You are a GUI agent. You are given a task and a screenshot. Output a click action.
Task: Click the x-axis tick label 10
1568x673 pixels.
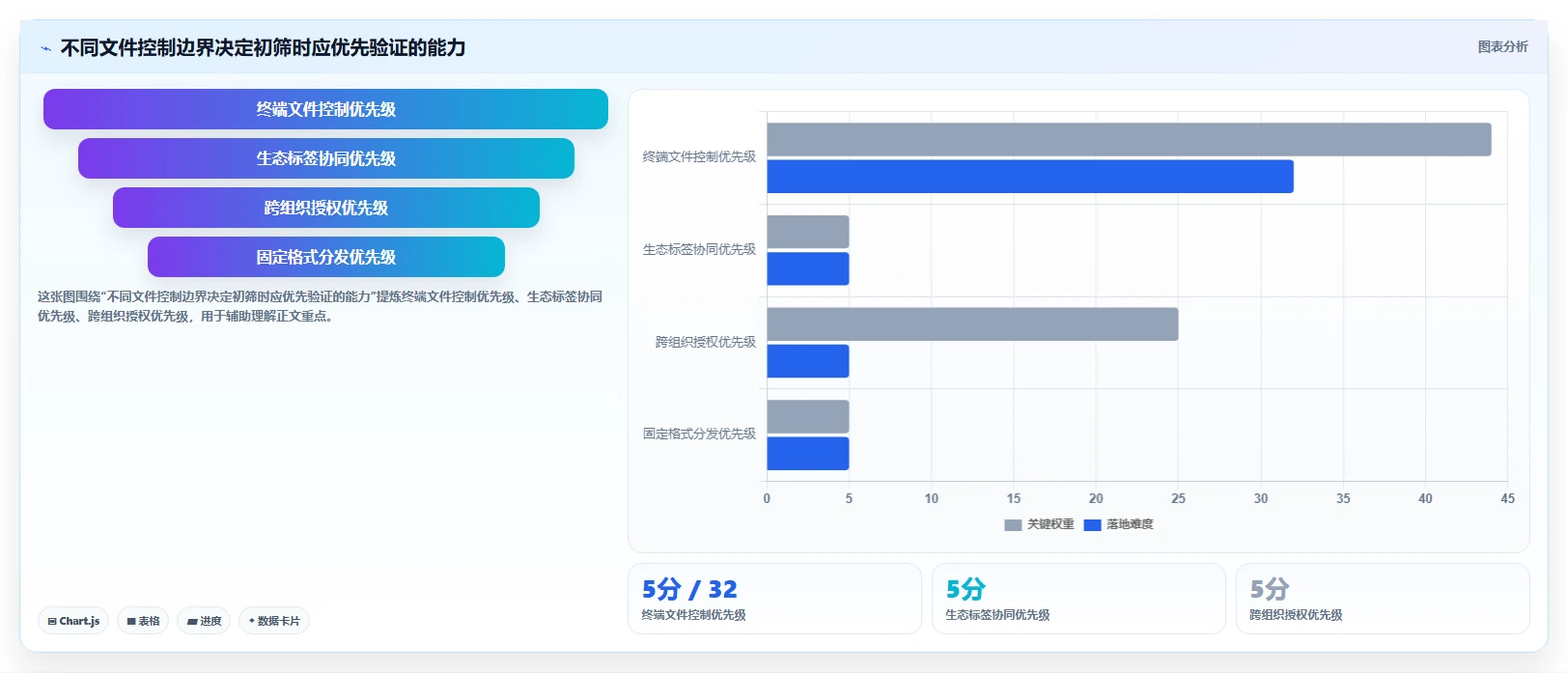[932, 498]
